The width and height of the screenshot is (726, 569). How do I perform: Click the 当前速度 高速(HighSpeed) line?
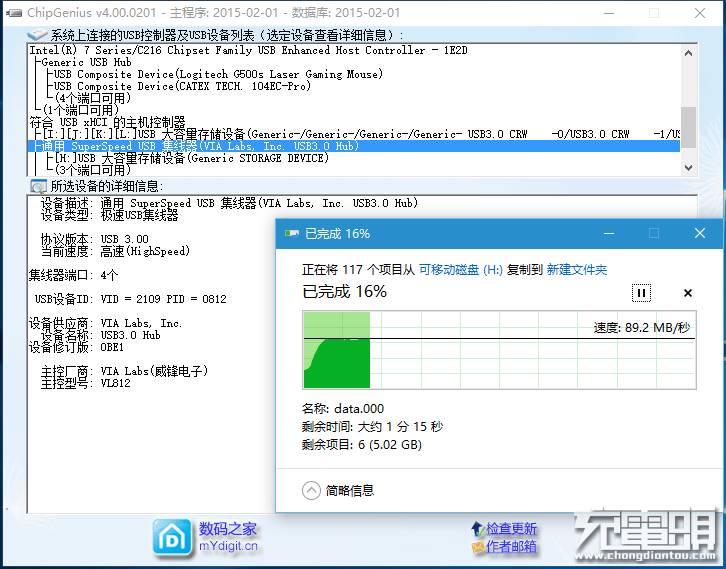(115, 251)
